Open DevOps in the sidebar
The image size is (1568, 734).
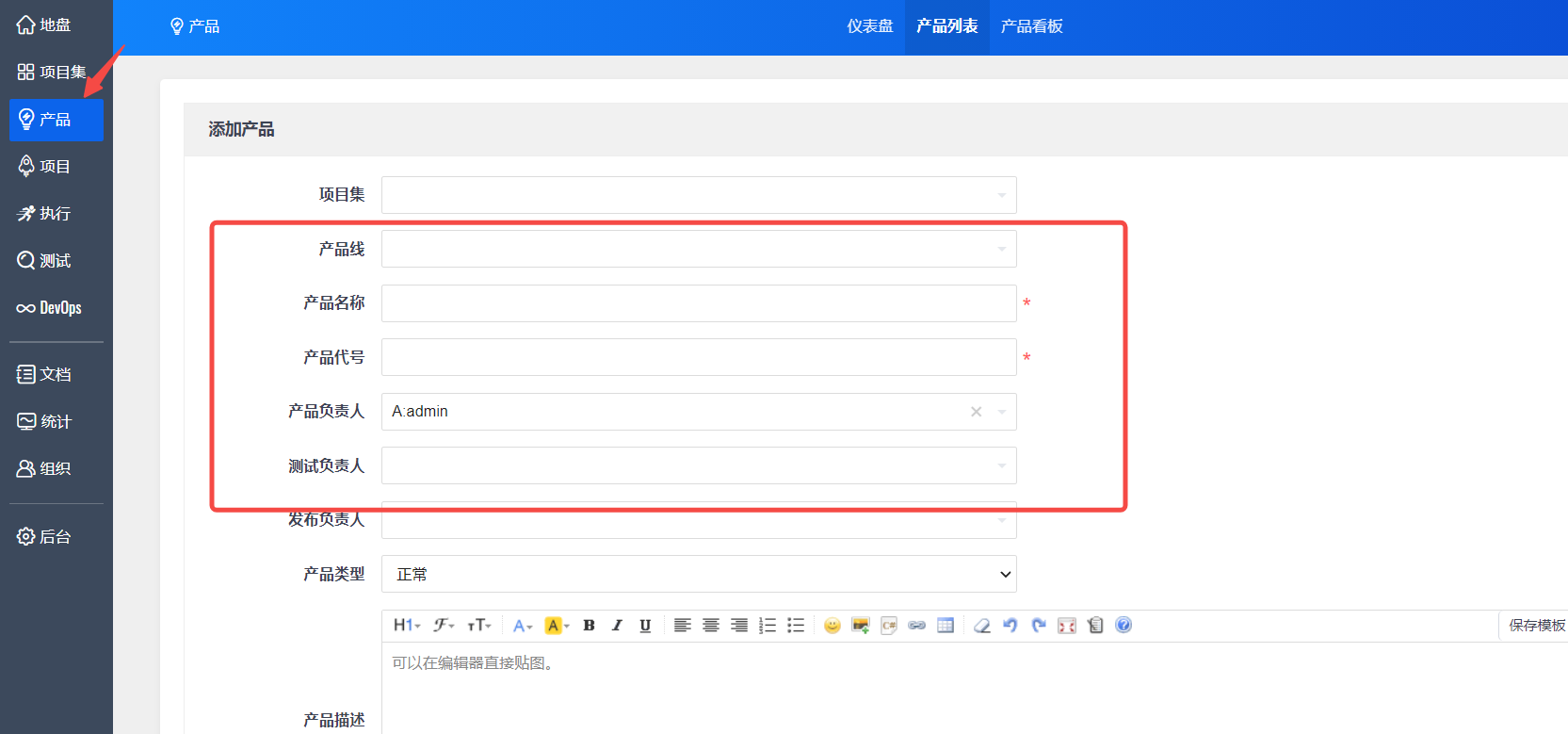[50, 308]
